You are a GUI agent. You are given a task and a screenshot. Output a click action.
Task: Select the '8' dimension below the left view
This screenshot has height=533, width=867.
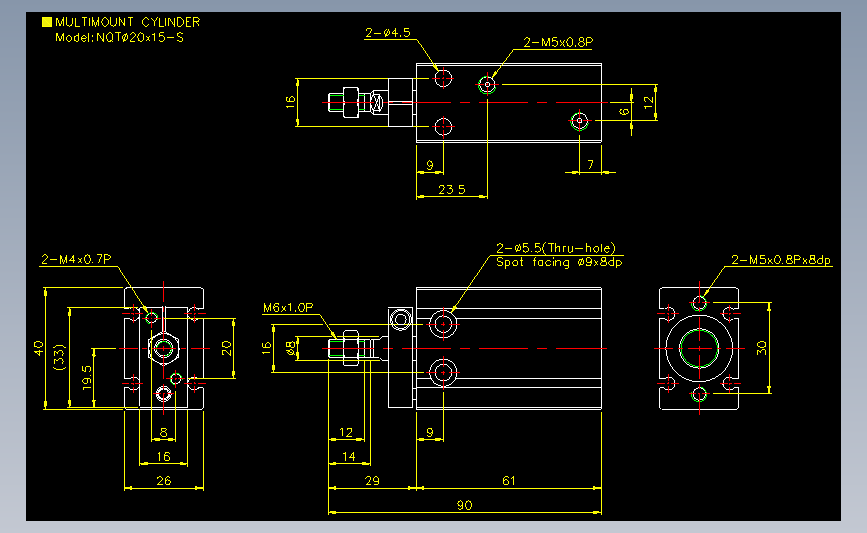point(164,432)
